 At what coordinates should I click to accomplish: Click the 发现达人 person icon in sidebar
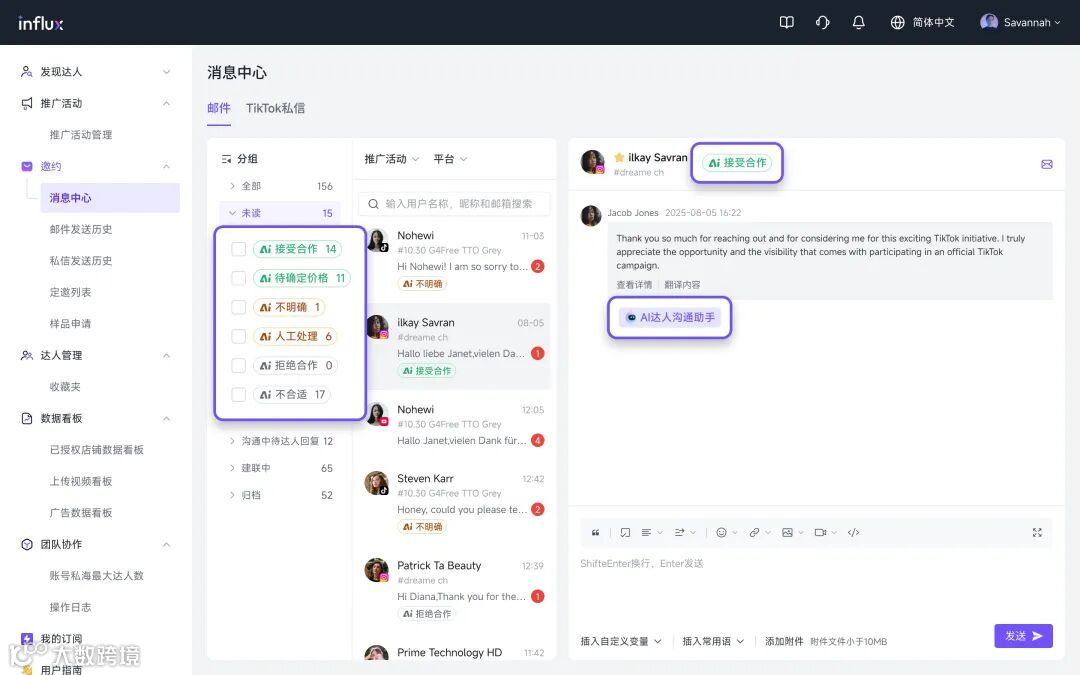26,72
